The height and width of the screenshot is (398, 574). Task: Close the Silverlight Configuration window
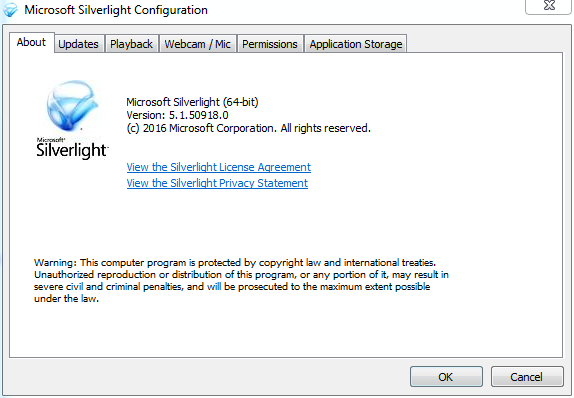549,6
